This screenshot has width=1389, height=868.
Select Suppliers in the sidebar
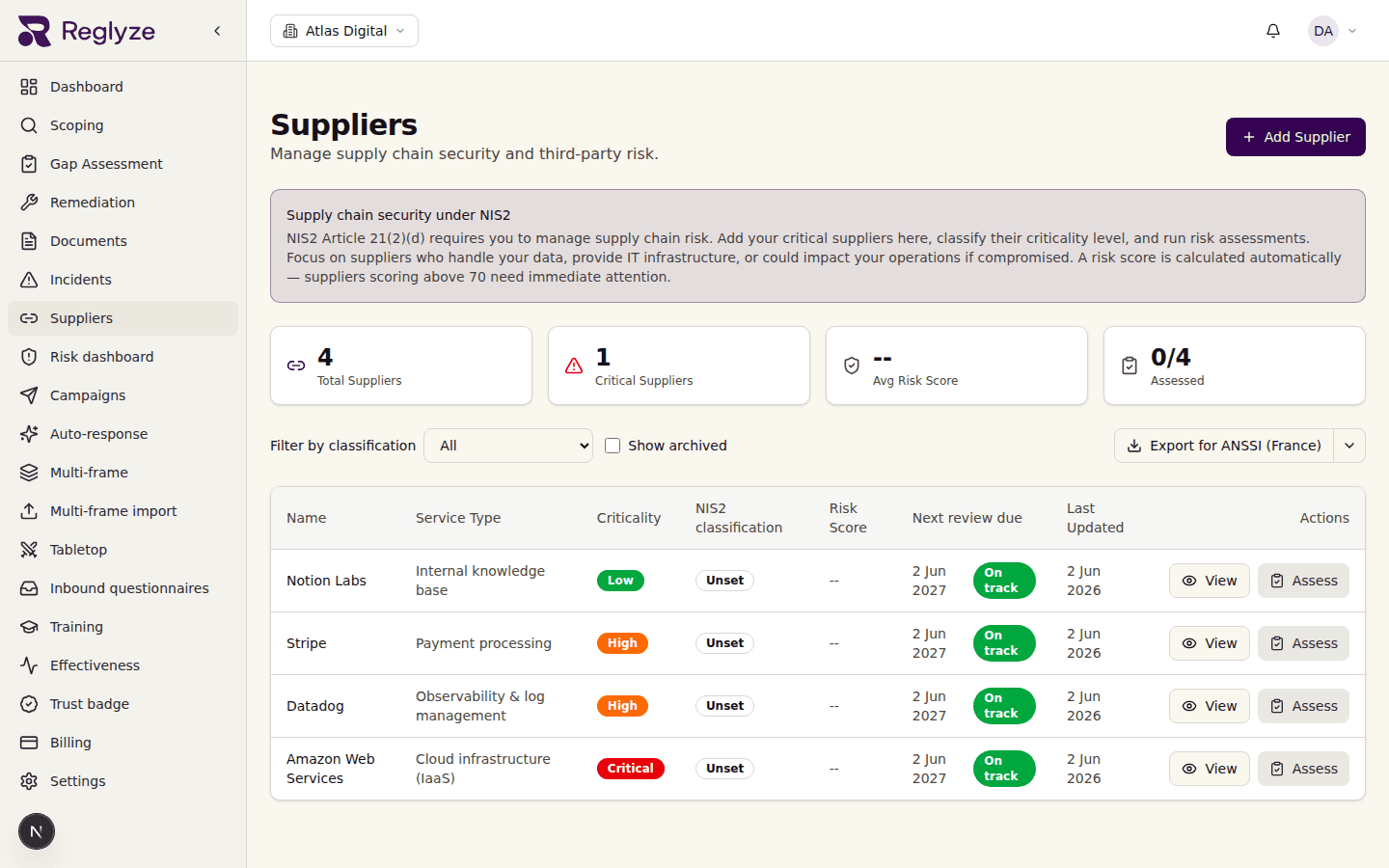pos(123,318)
